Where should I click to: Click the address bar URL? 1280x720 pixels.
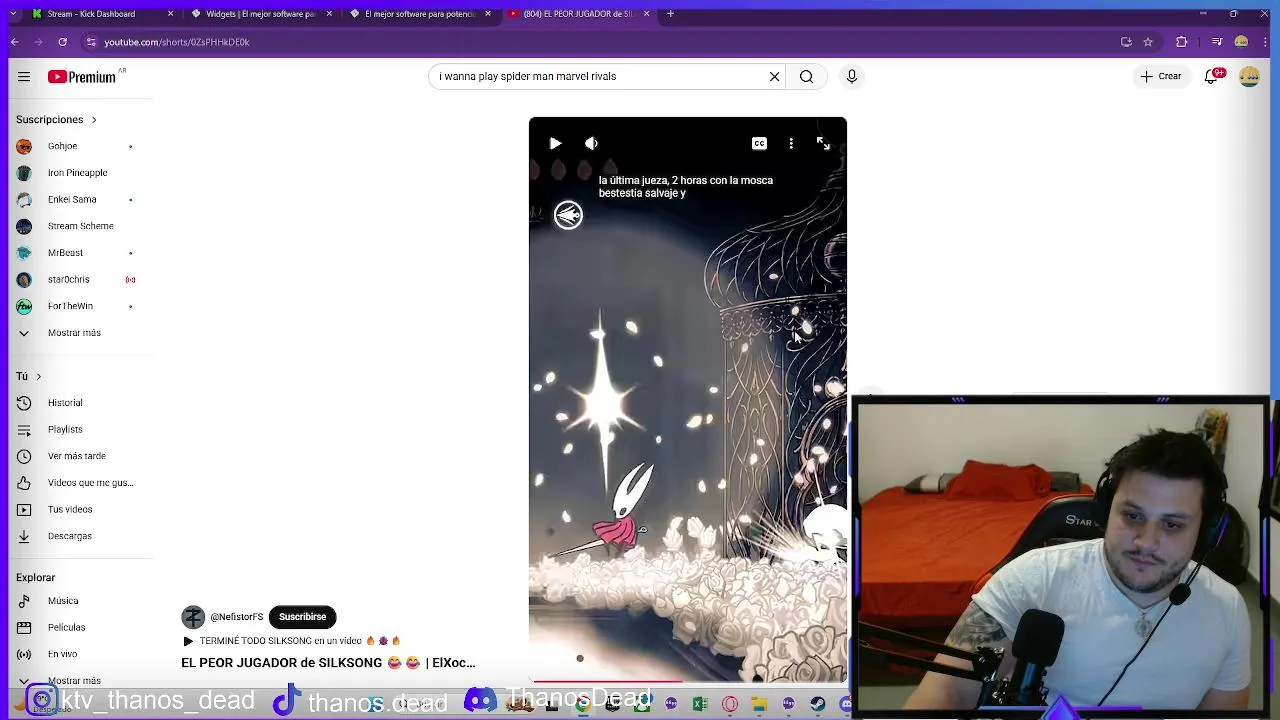coord(177,42)
